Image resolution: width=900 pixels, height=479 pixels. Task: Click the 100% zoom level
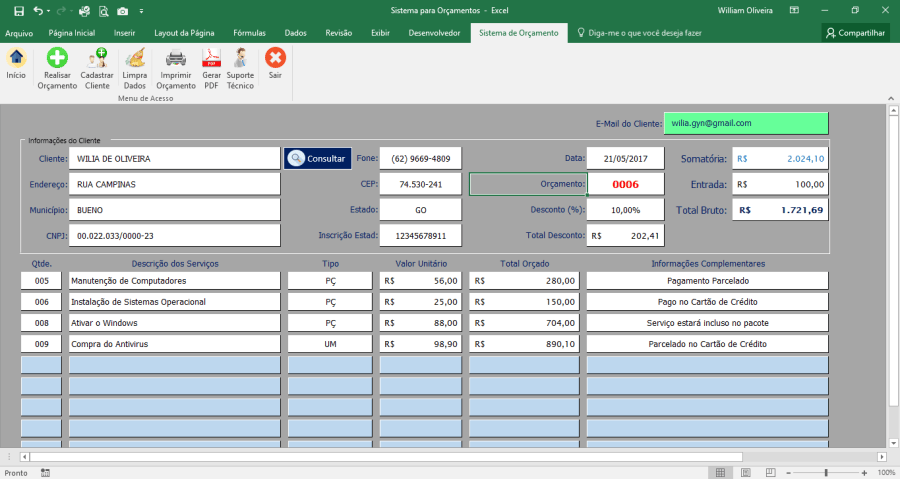click(886, 473)
